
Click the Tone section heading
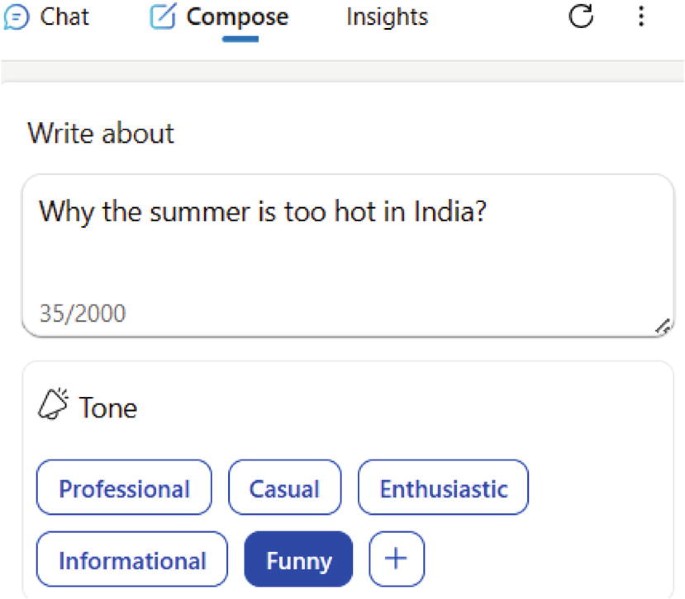(108, 408)
